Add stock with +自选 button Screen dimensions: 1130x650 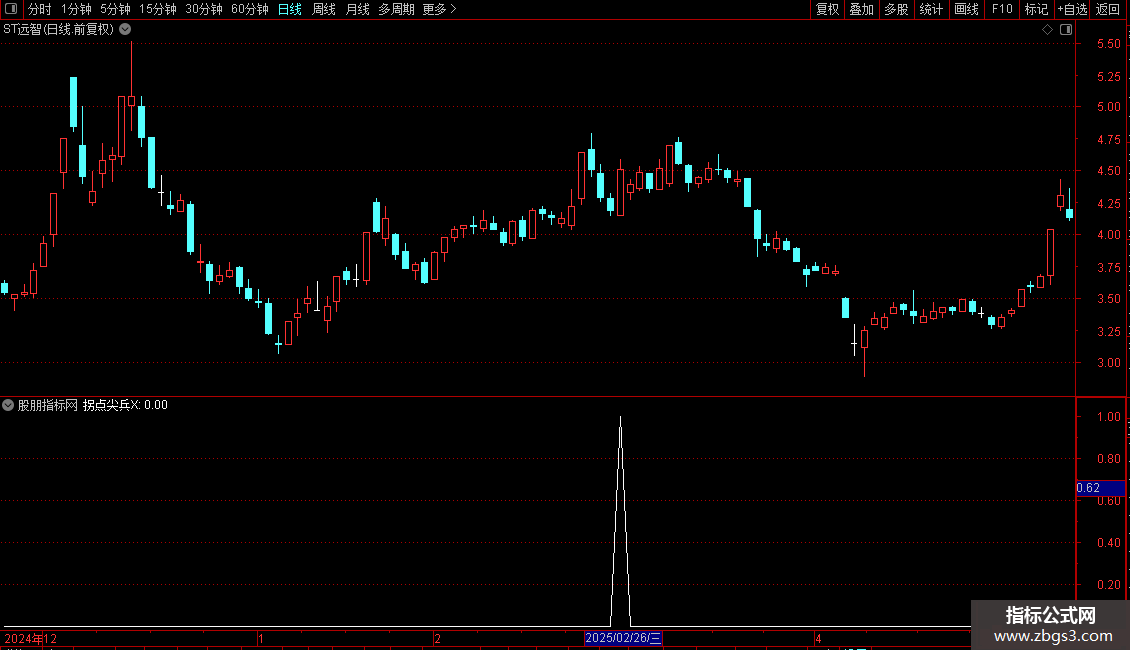coord(1072,9)
